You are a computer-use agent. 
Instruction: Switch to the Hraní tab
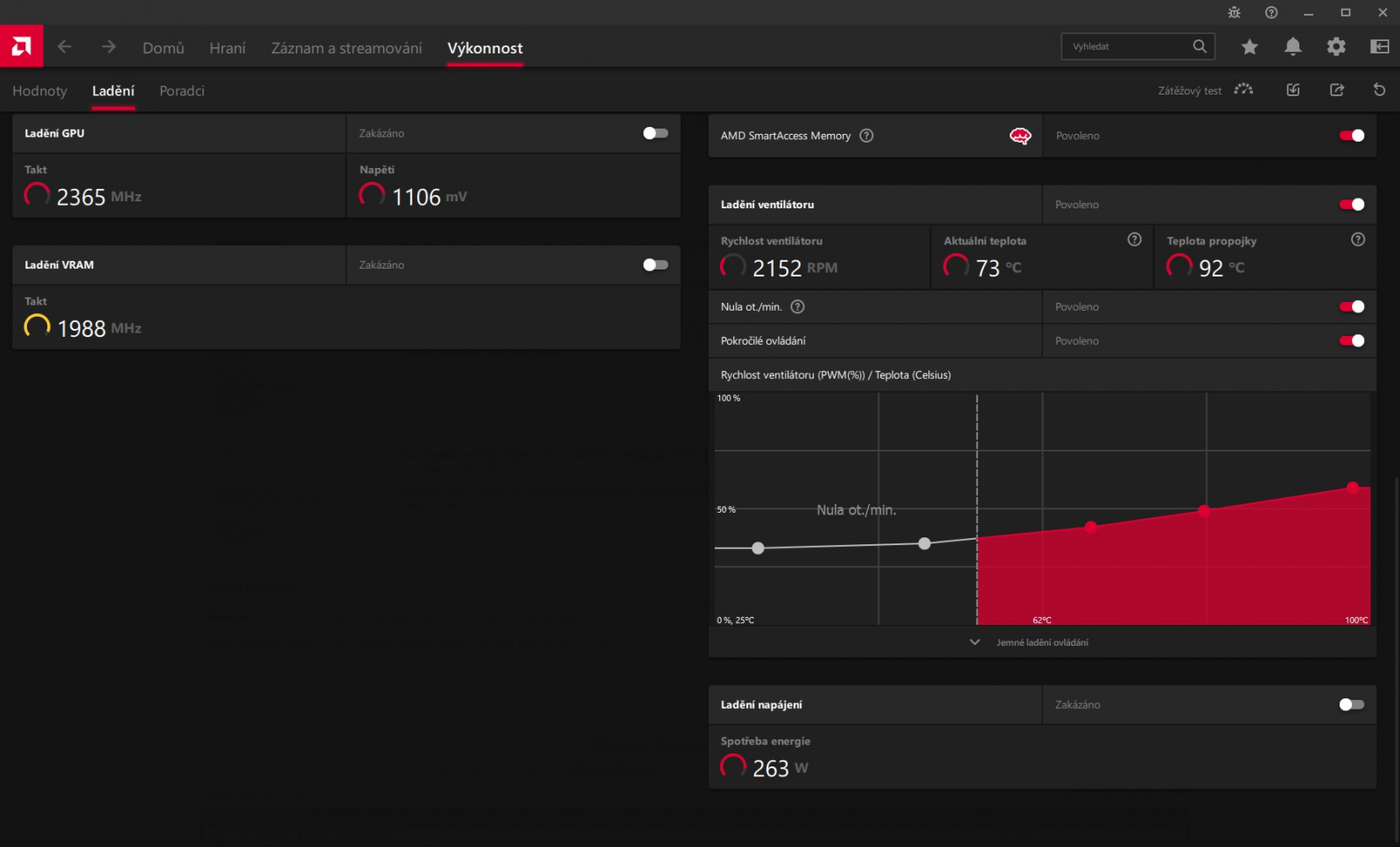[x=227, y=48]
